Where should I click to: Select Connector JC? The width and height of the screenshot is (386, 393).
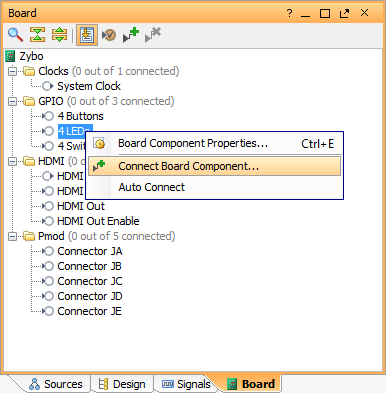click(x=90, y=281)
